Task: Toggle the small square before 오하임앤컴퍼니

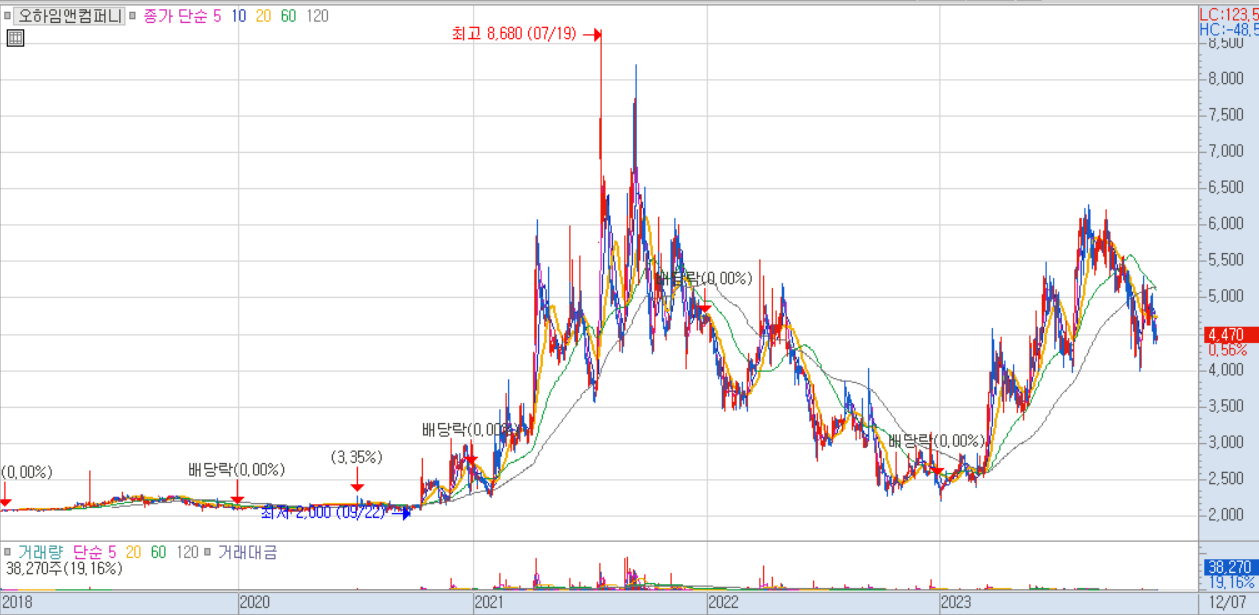Action: (5, 16)
